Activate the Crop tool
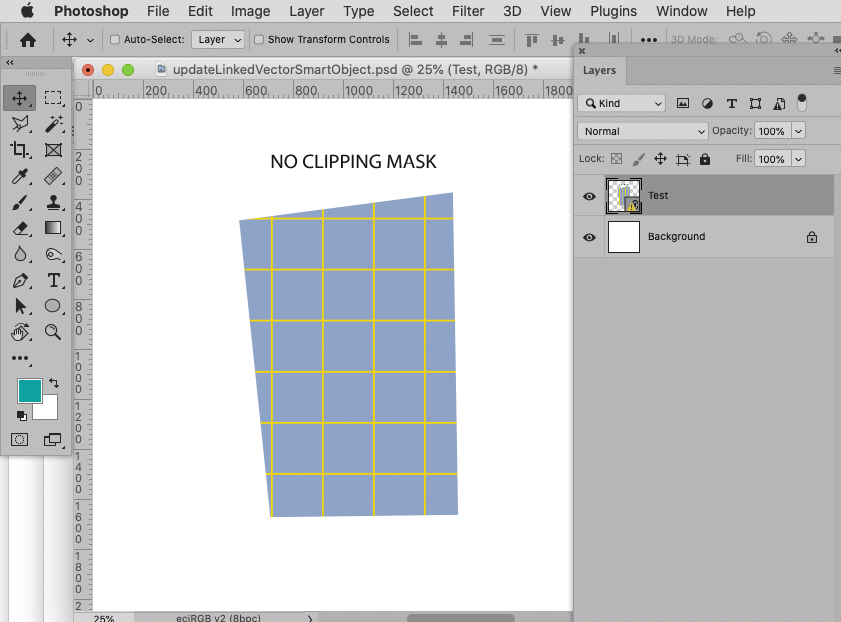Image resolution: width=841 pixels, height=622 pixels. click(x=20, y=150)
